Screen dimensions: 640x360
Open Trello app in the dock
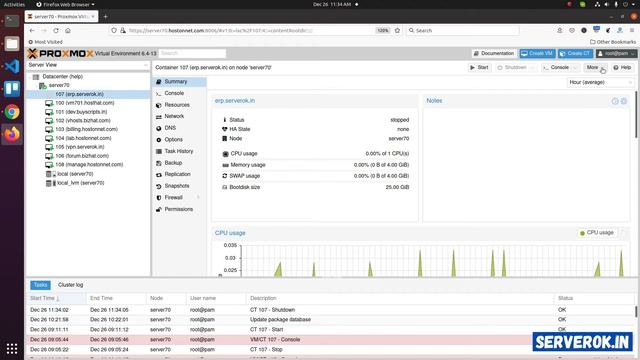11,89
